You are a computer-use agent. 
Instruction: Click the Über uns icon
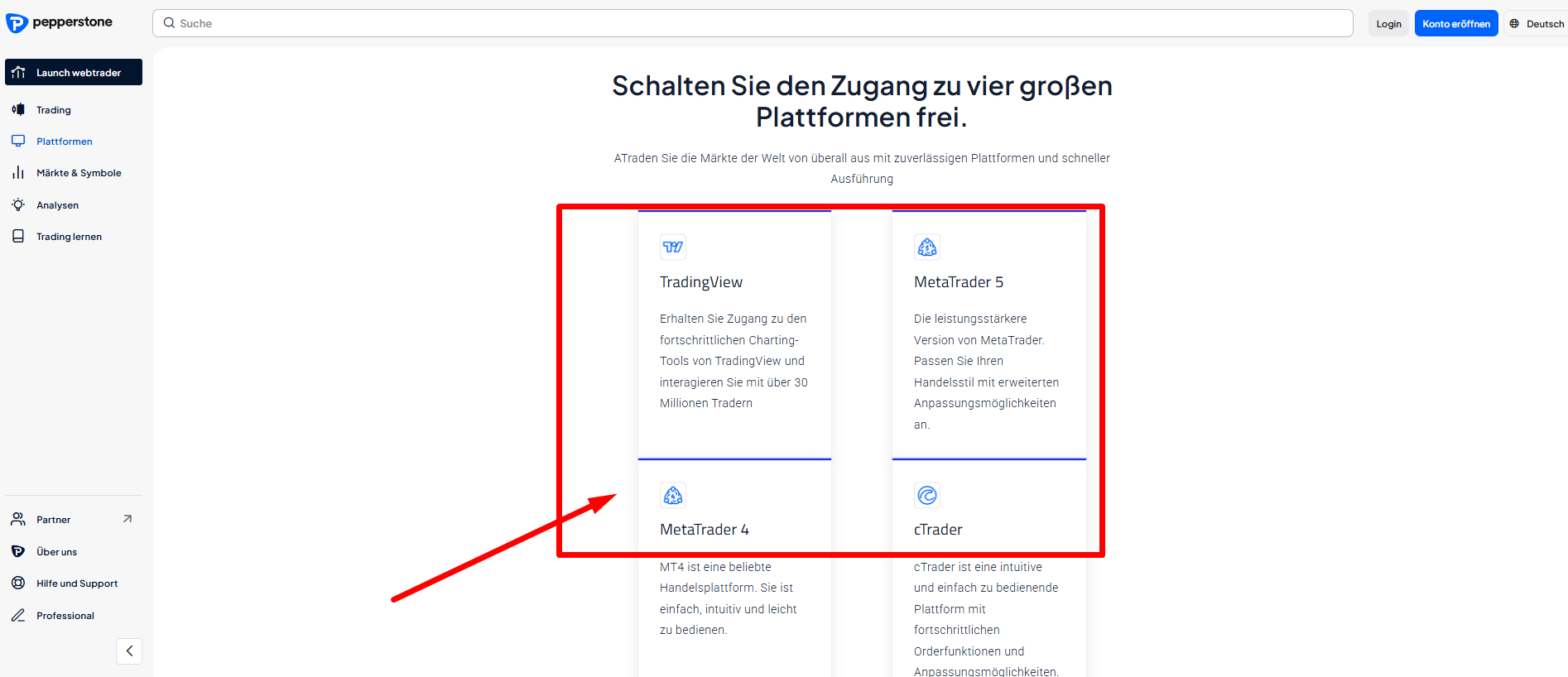click(x=18, y=551)
